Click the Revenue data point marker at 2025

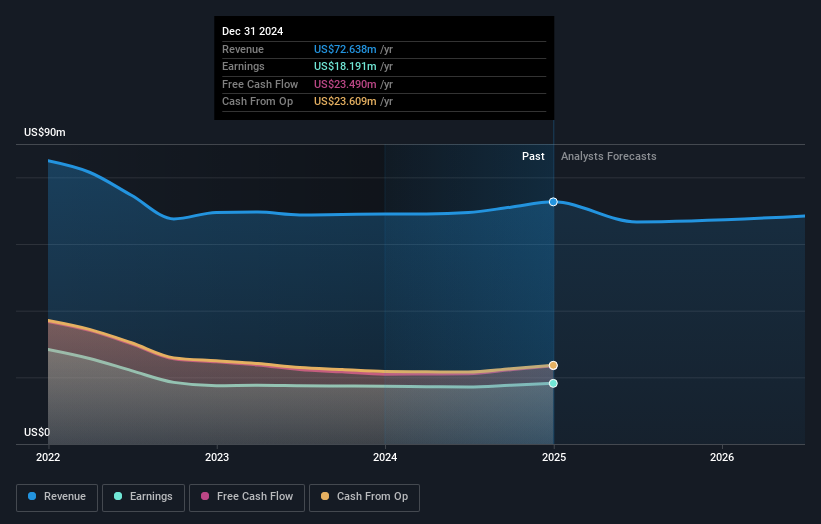pyautogui.click(x=553, y=202)
